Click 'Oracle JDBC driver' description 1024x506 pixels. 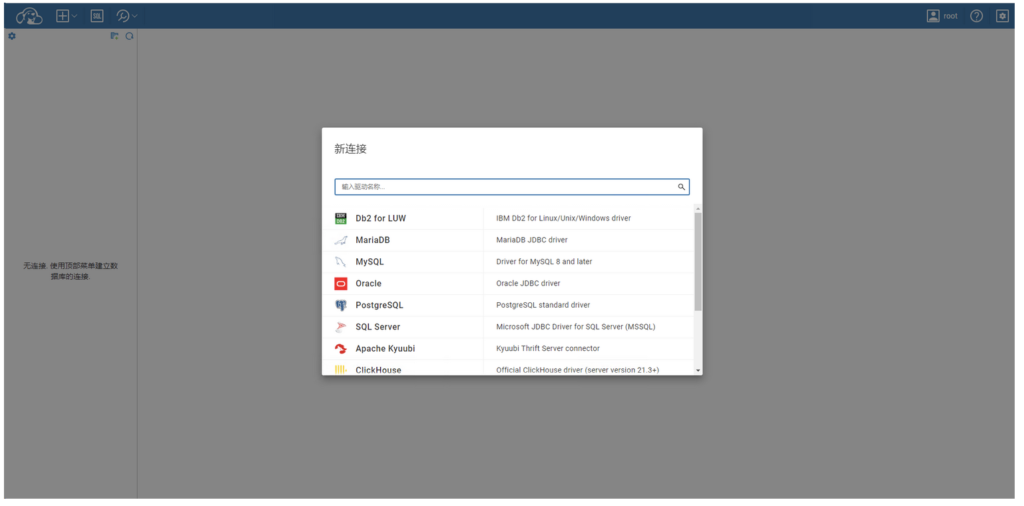[x=528, y=283]
